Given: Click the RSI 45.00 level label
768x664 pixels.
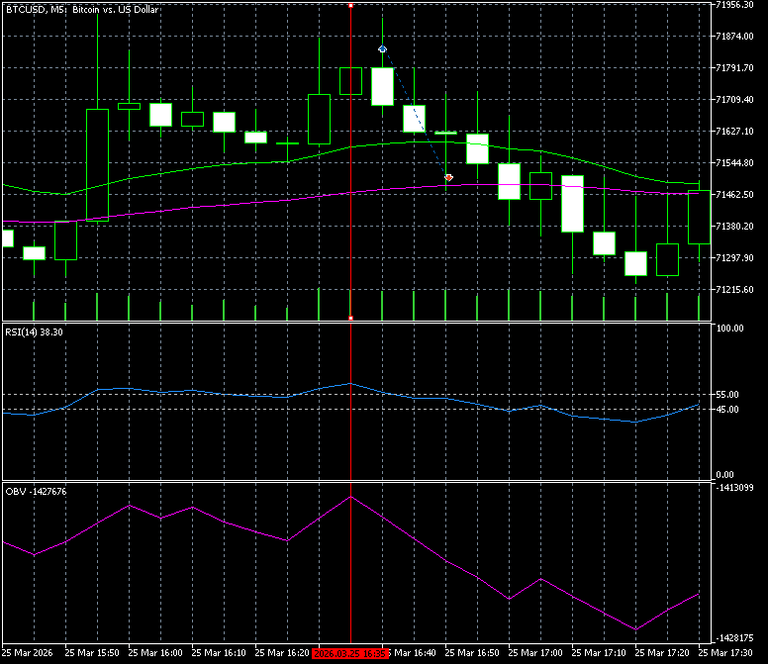Looking at the screenshot, I should [x=727, y=410].
